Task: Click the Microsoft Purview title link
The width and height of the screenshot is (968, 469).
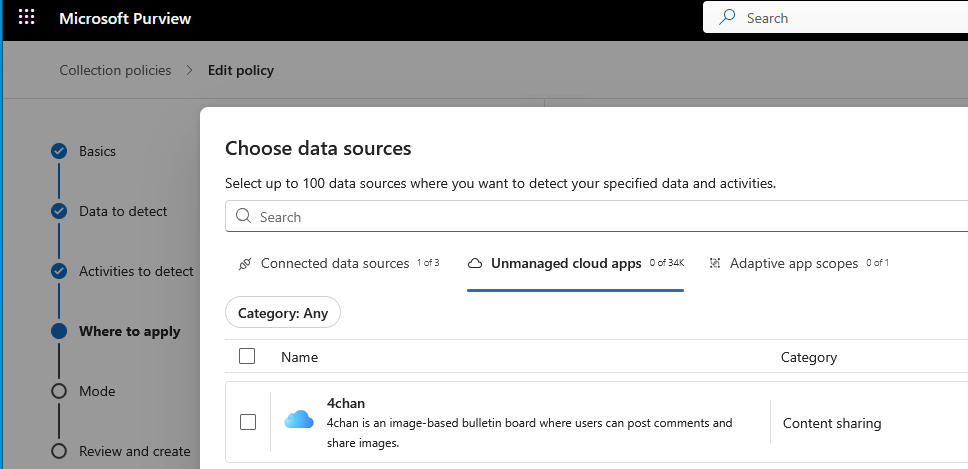Action: (125, 18)
